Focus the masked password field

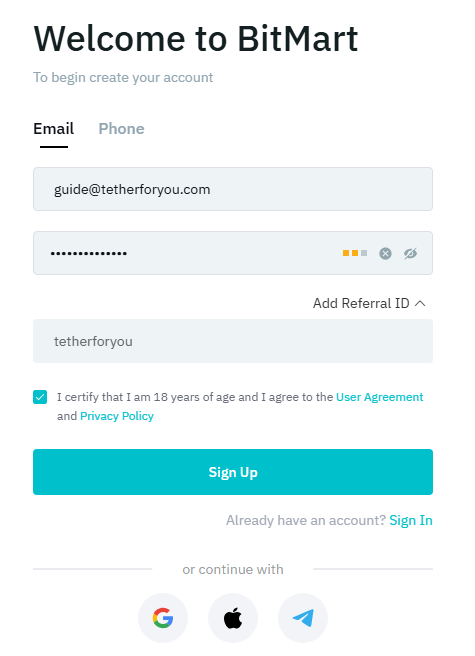coord(233,253)
